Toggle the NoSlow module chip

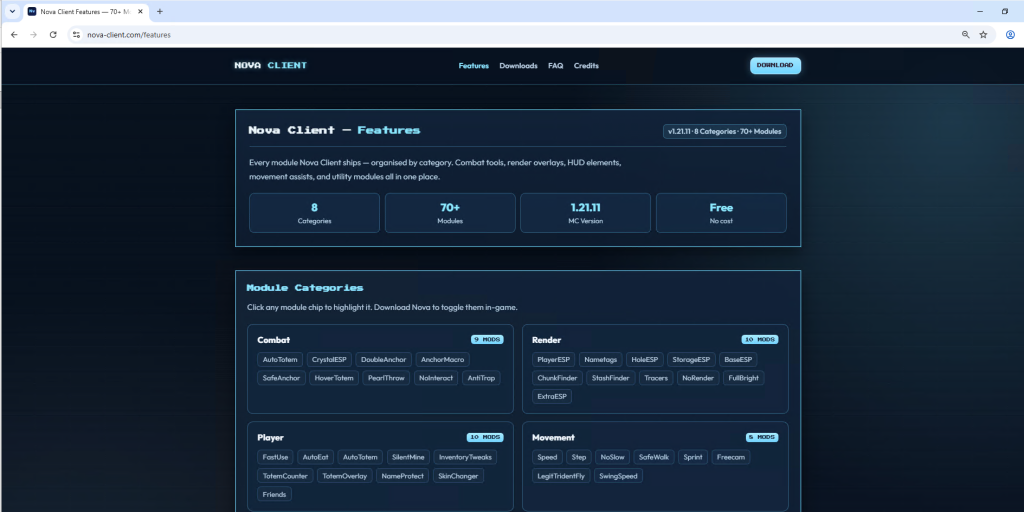(613, 457)
